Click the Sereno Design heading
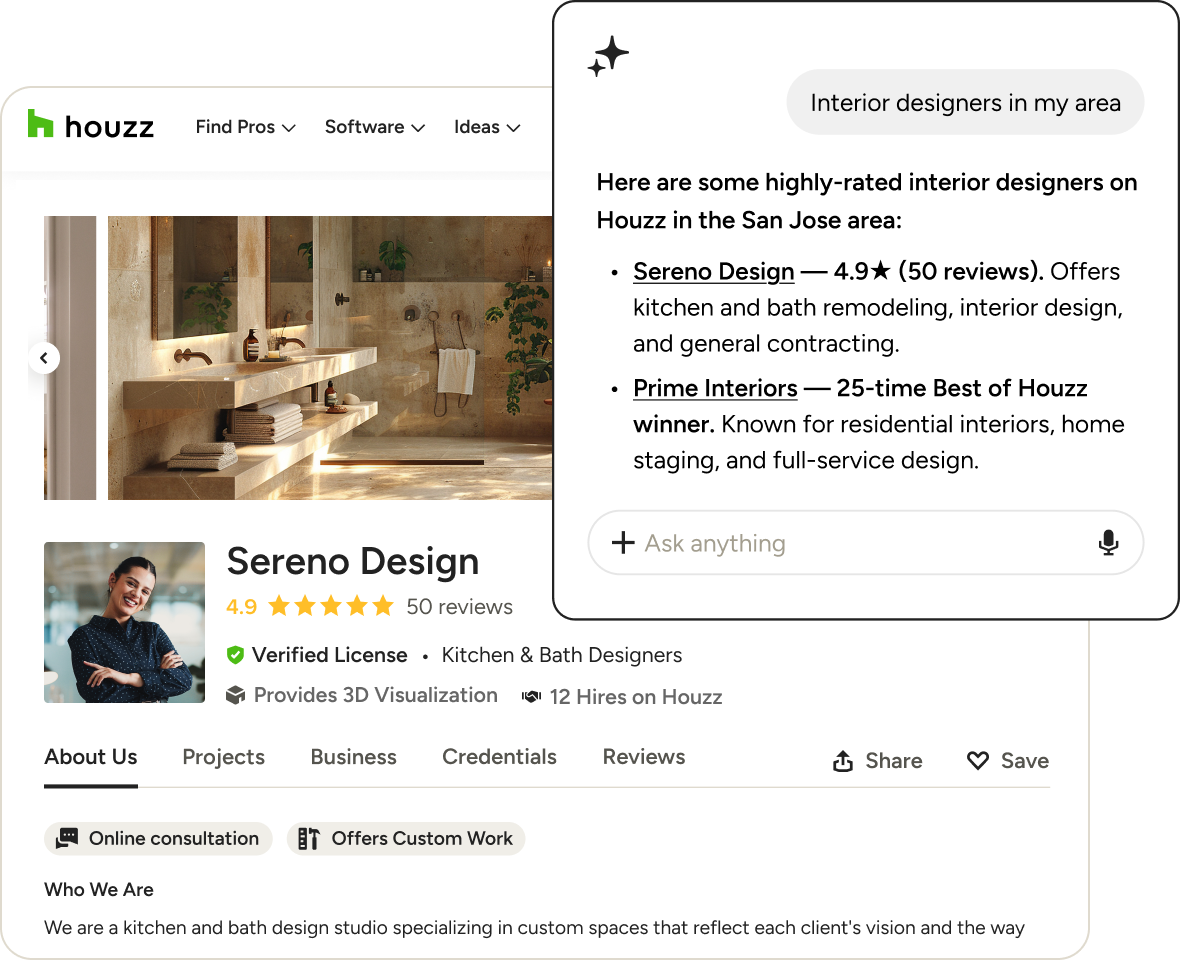 coord(353,561)
